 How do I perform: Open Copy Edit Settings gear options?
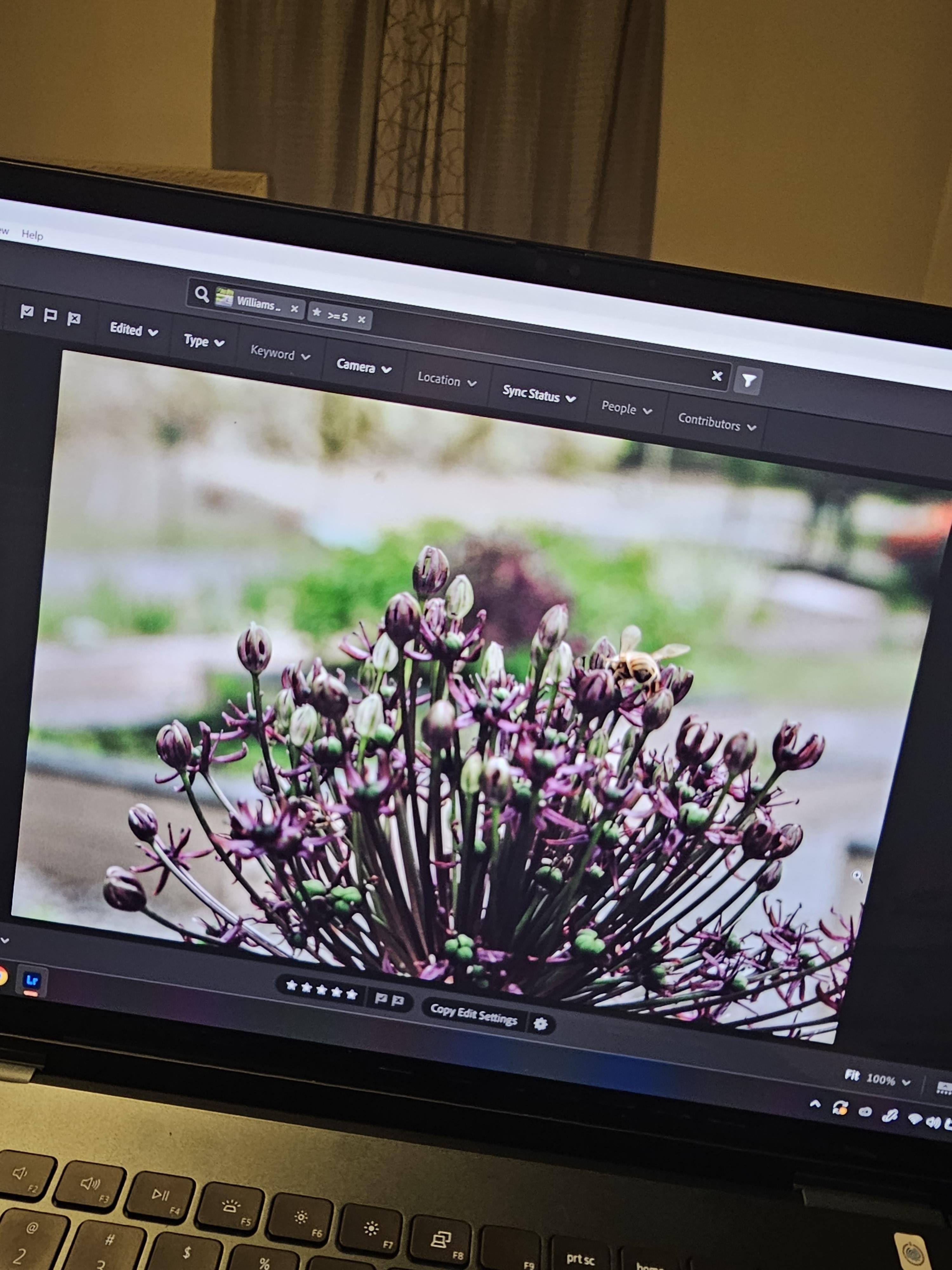[x=540, y=1024]
